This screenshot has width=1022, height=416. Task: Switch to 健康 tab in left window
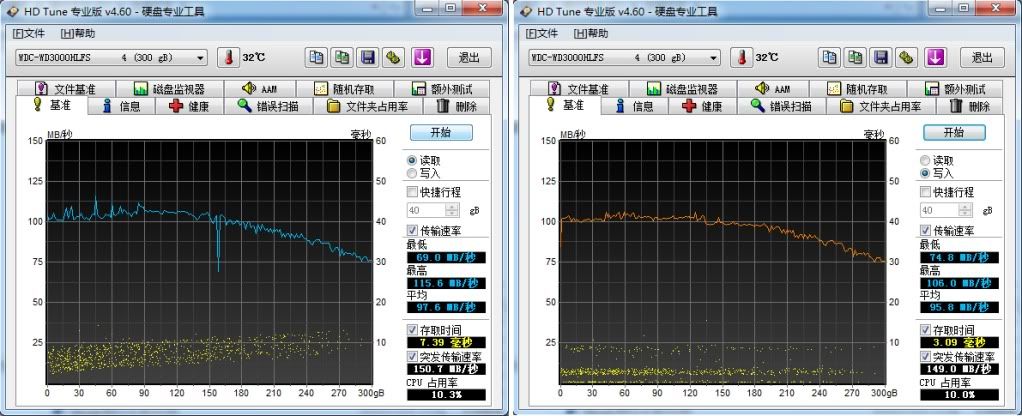(x=190, y=106)
